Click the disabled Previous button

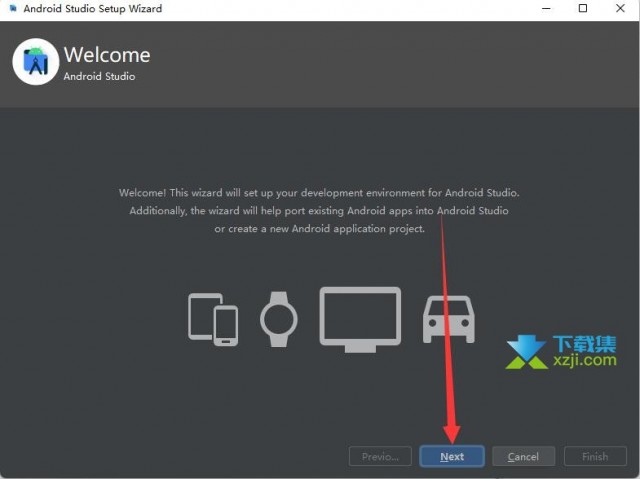tap(380, 456)
